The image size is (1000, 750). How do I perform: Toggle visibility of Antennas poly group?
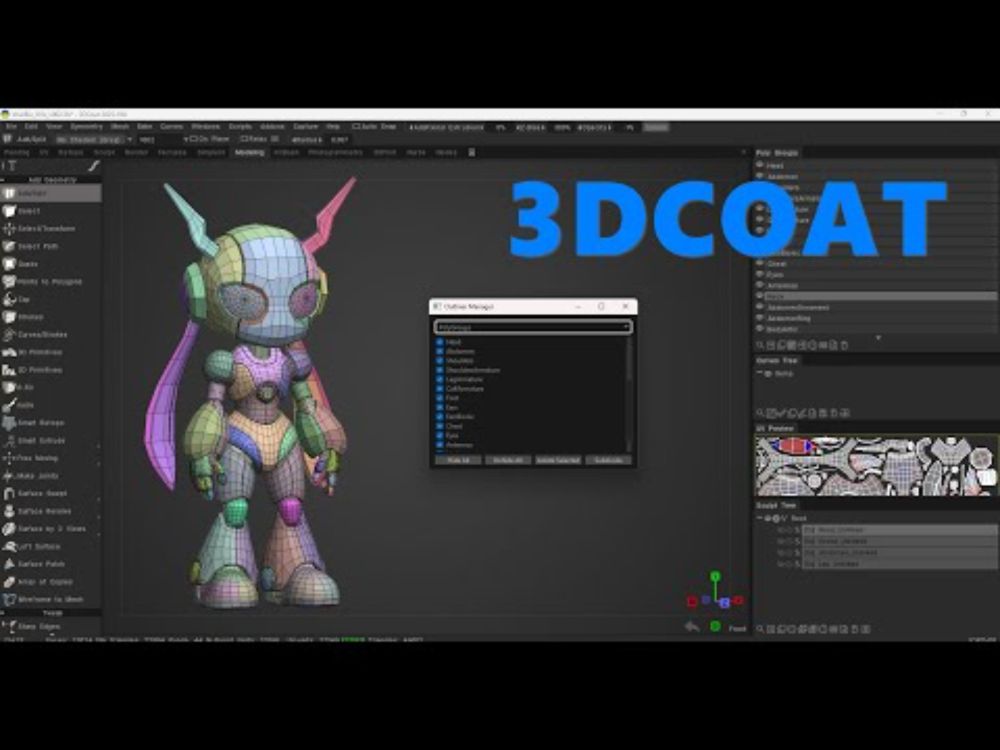pos(760,285)
